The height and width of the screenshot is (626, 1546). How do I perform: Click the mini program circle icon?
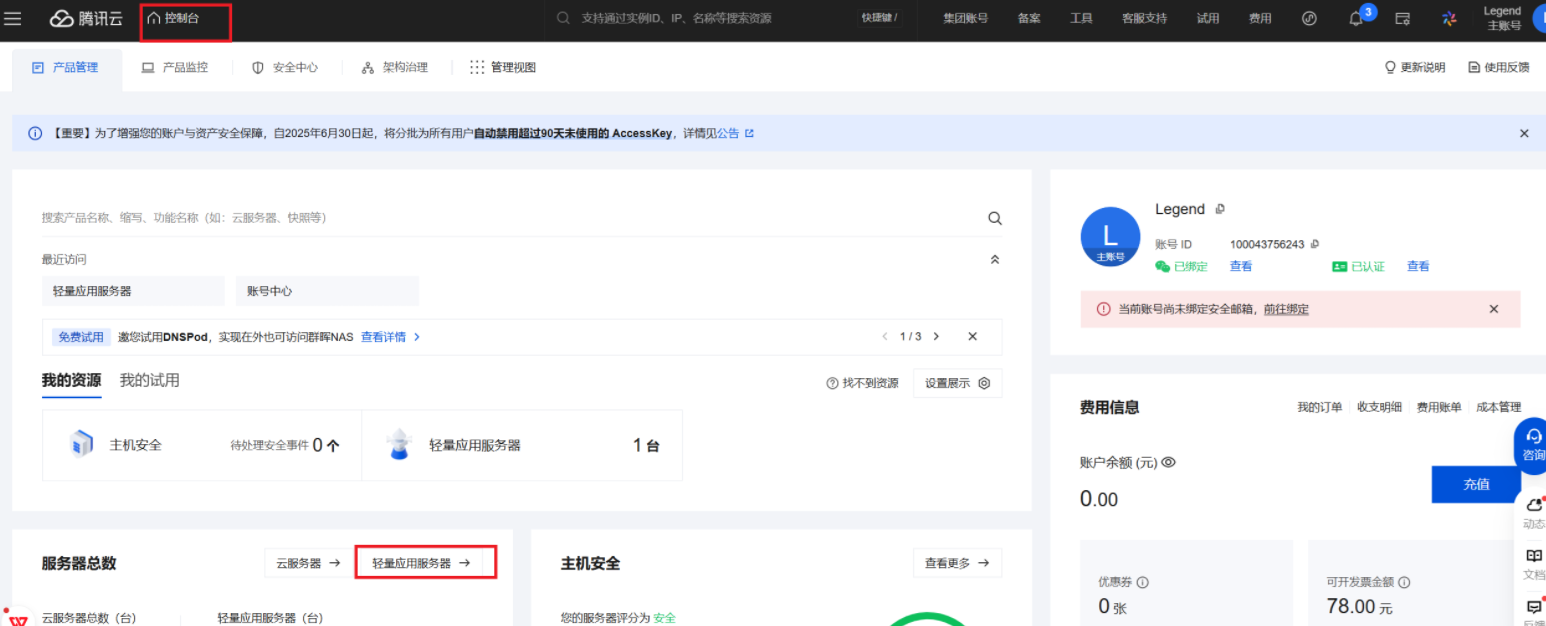pyautogui.click(x=1309, y=18)
